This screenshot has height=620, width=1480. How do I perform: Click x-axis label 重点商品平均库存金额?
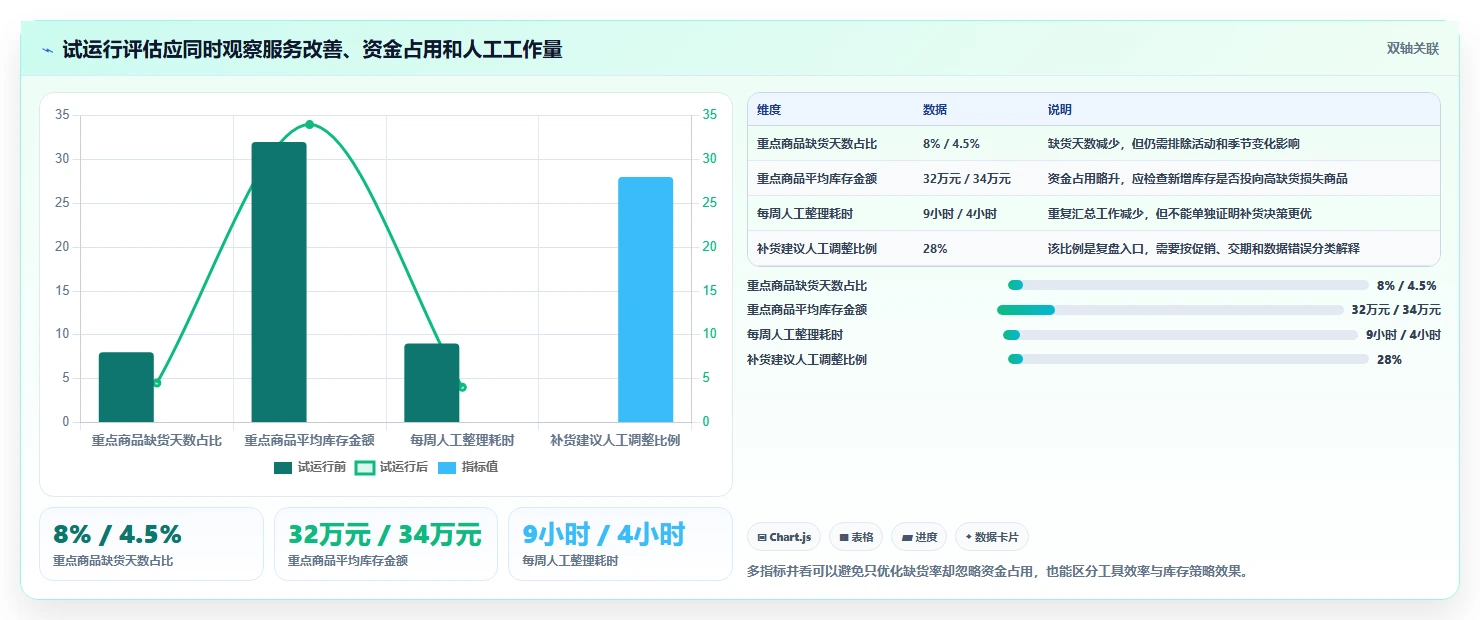point(310,440)
